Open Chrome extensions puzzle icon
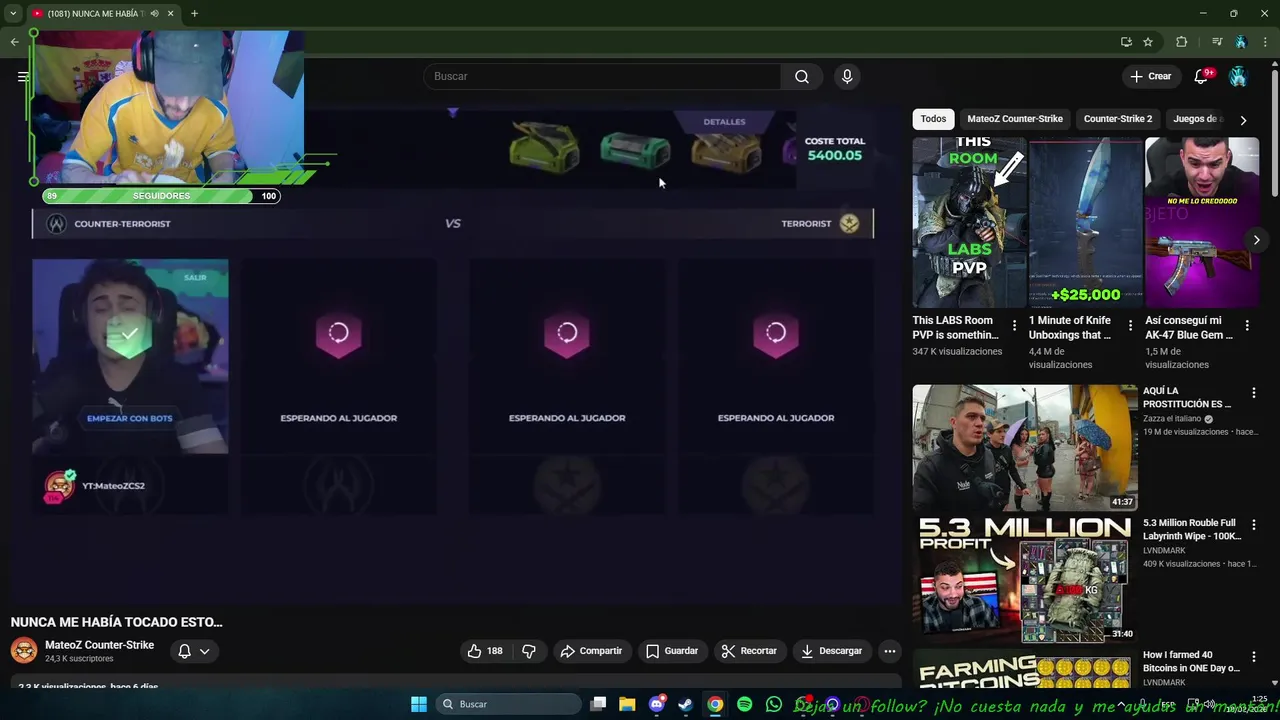Viewport: 1280px width, 720px height. (1182, 42)
